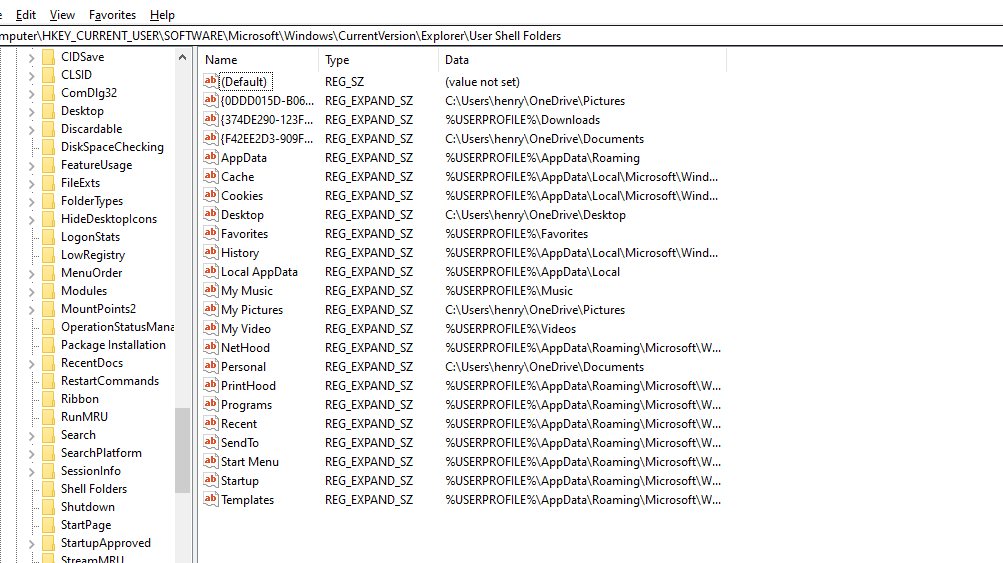
Task: Sort values by the Data column header
Action: point(582,59)
